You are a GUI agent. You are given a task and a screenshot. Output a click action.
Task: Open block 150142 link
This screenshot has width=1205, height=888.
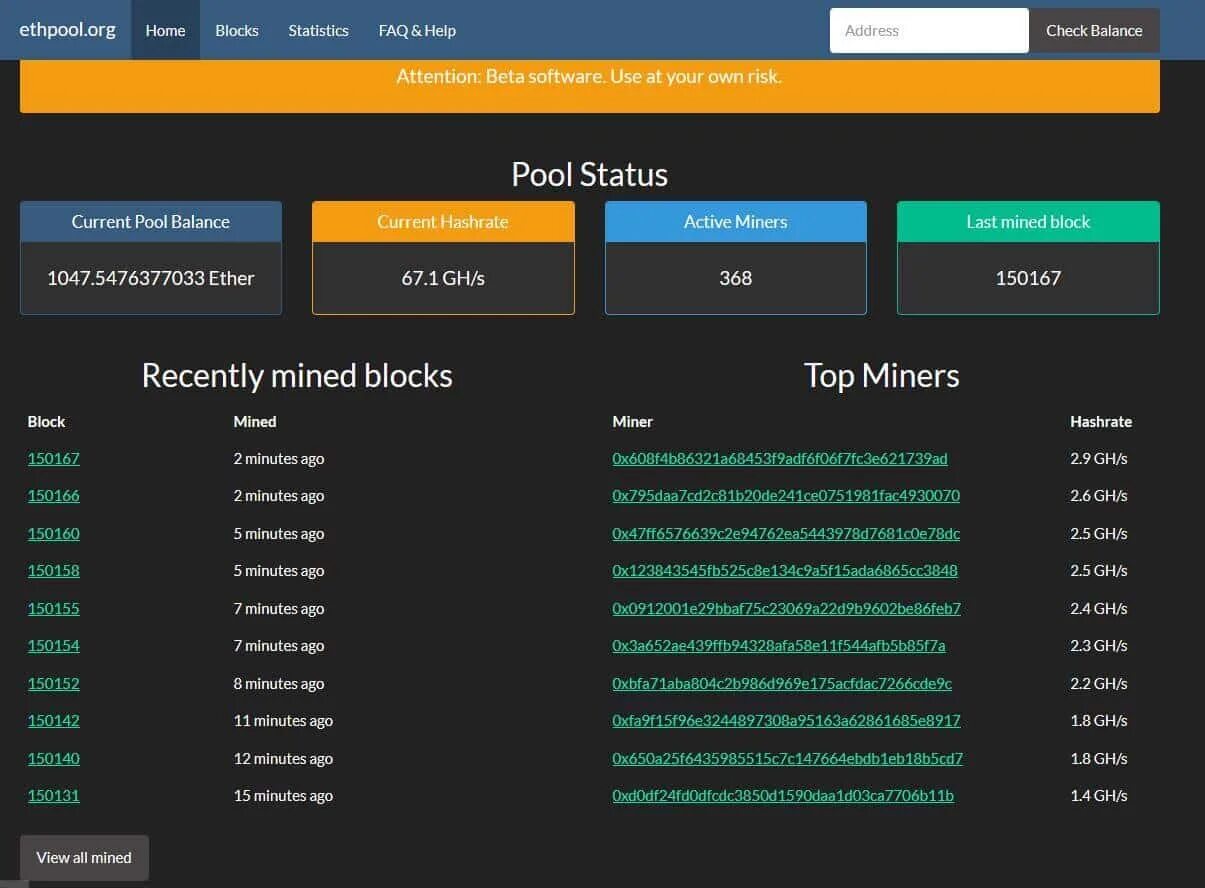tap(54, 721)
